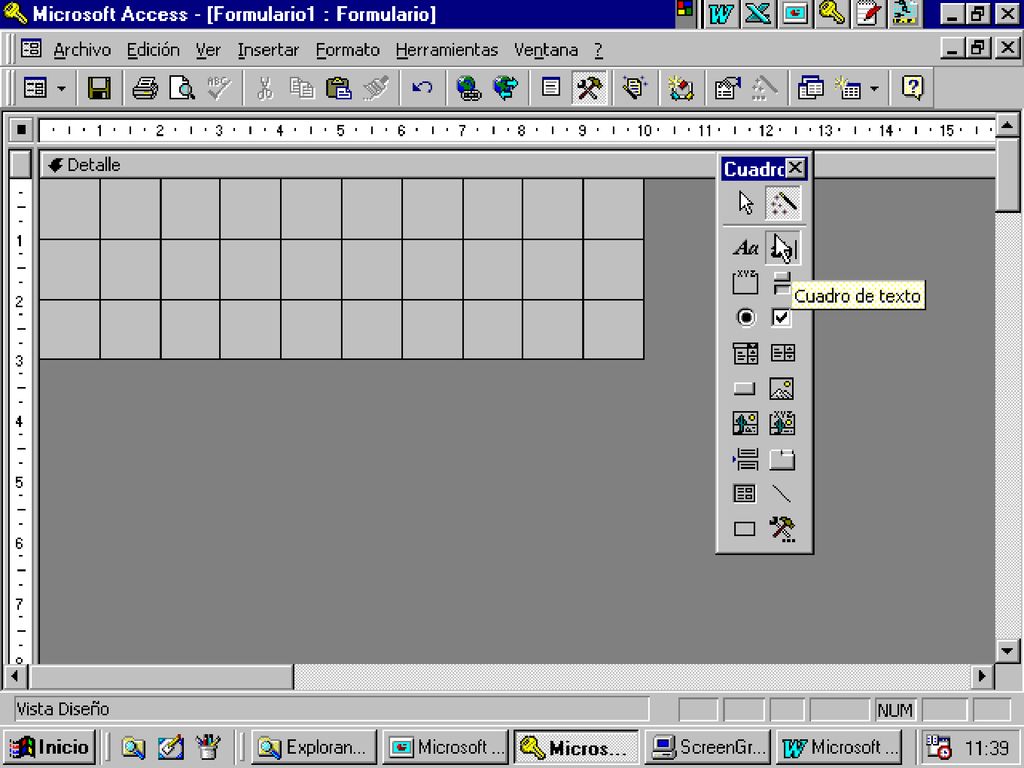This screenshot has height=768, width=1024.
Task: Toggle the Web toolbar icon
Action: [x=505, y=88]
